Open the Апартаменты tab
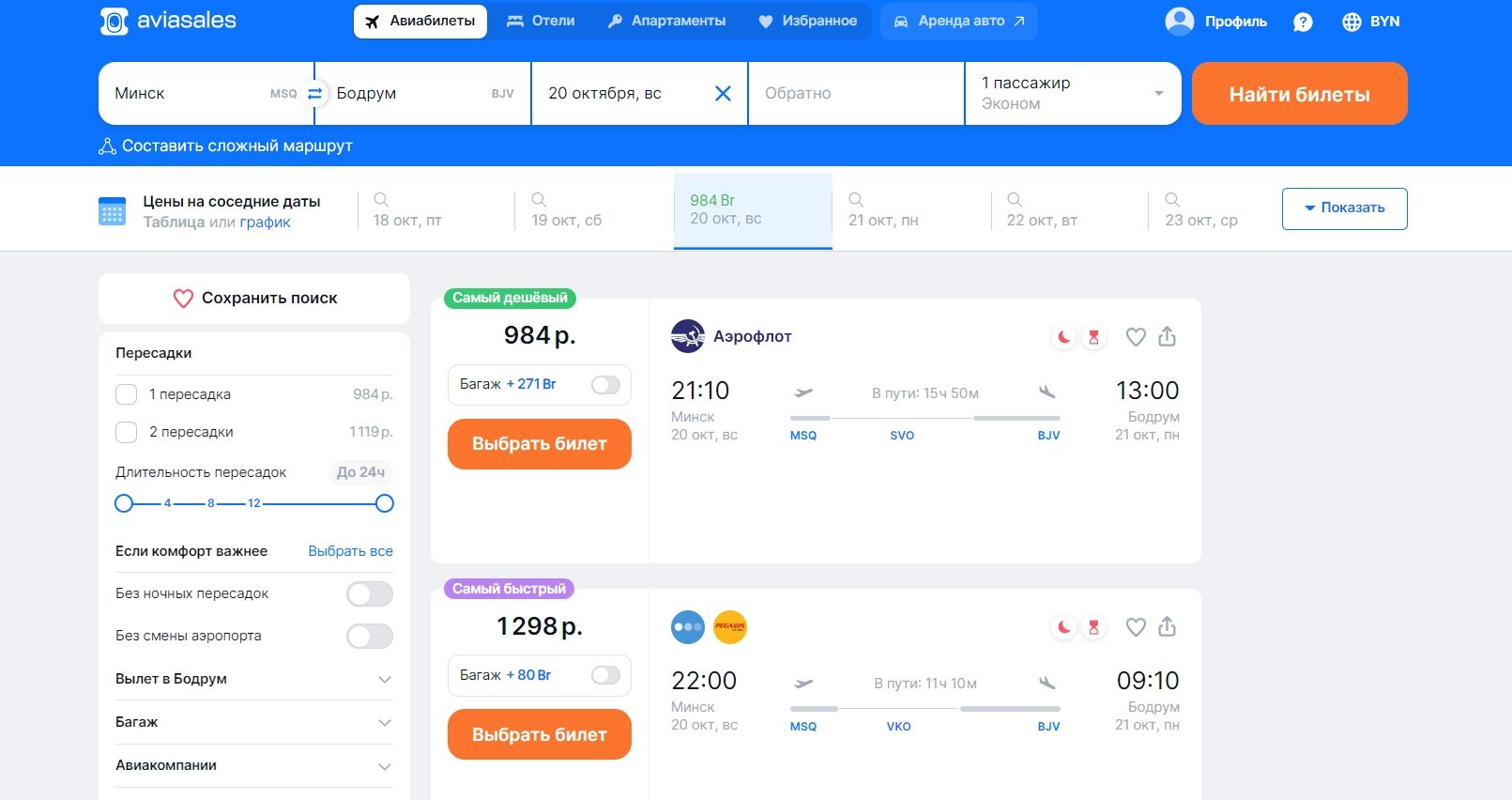 [x=666, y=21]
